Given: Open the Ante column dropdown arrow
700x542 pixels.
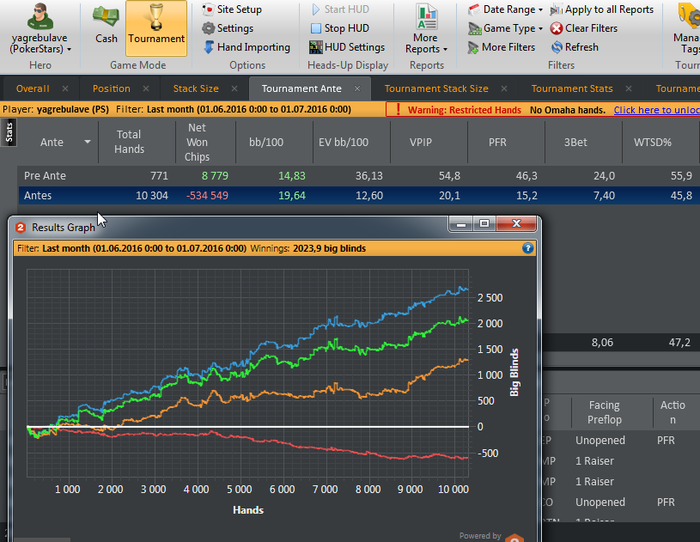Looking at the screenshot, I should click(x=88, y=142).
